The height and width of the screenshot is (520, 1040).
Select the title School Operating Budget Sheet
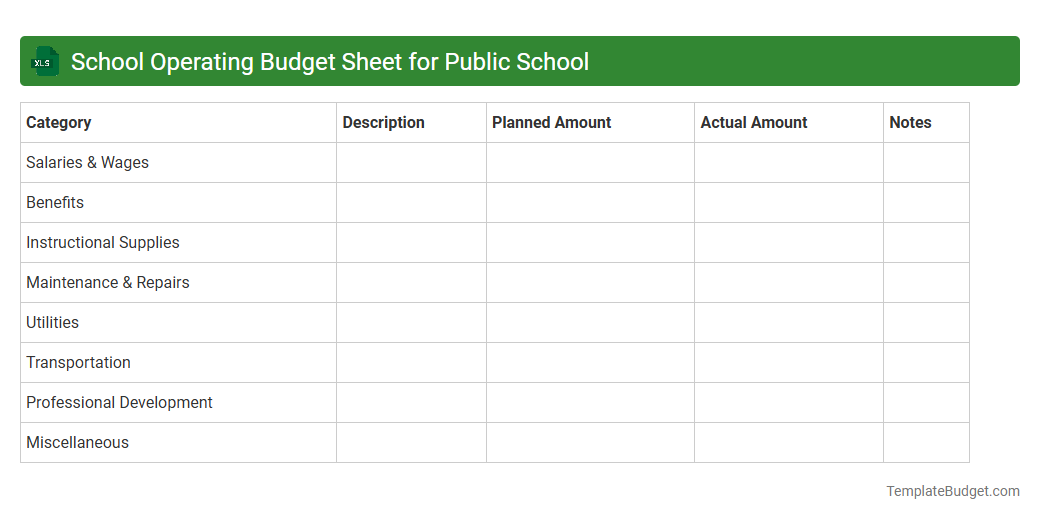pyautogui.click(x=330, y=61)
